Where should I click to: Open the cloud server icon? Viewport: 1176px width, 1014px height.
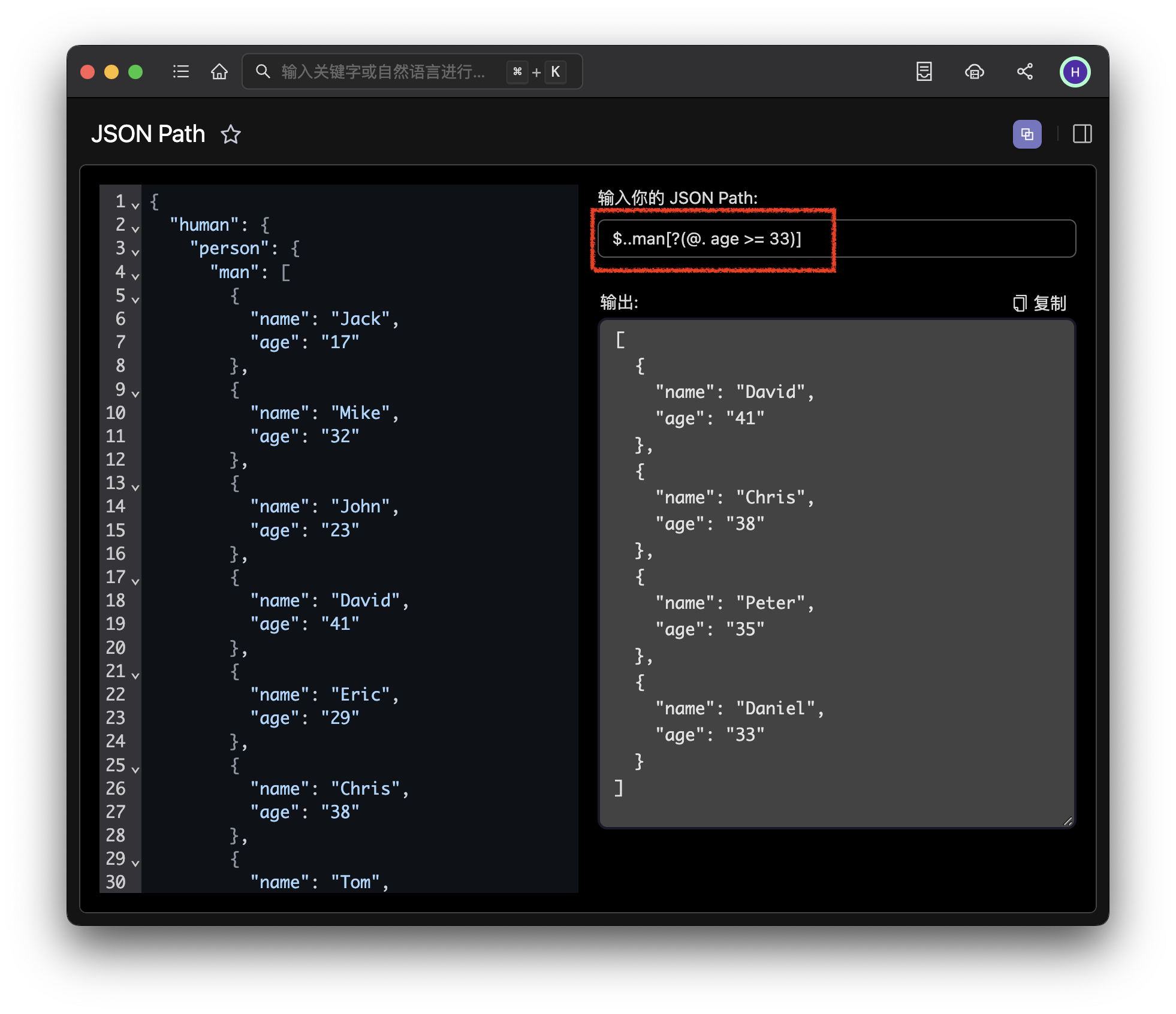click(975, 72)
